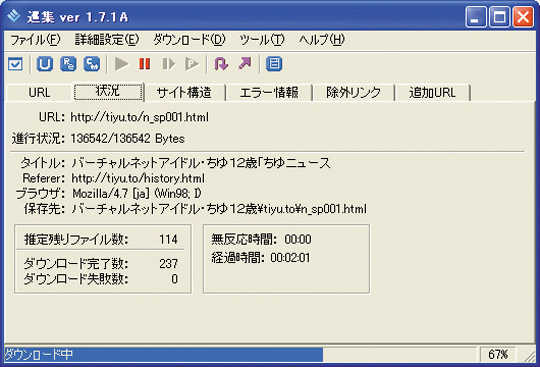Image resolution: width=540 pixels, height=367 pixels.
Task: Click the purple diagonal arrow icon
Action: point(245,64)
